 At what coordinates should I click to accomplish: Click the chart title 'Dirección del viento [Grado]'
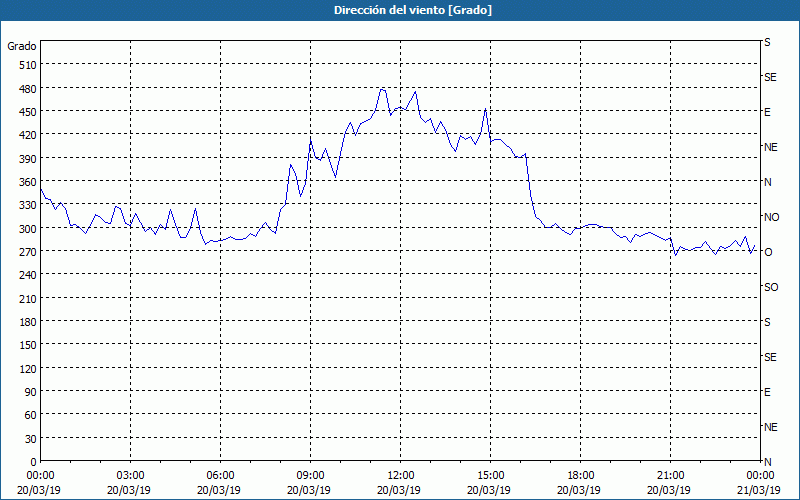[x=413, y=10]
